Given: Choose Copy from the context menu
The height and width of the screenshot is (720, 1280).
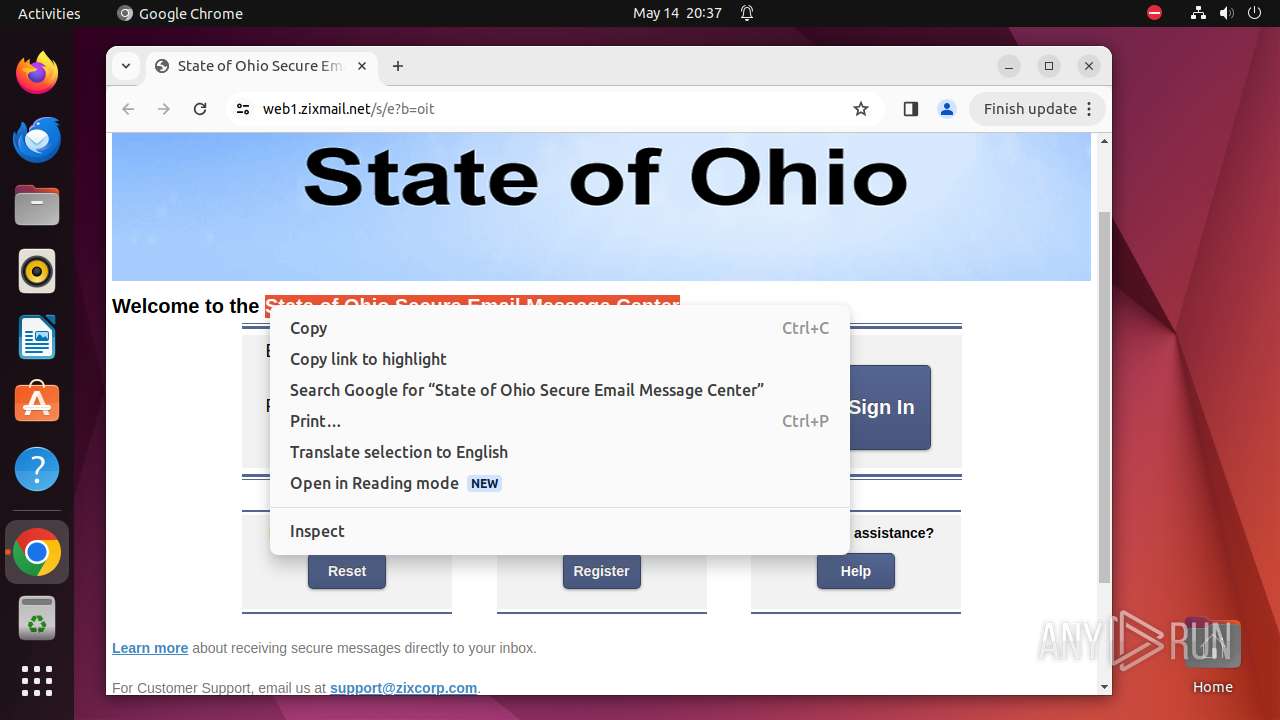Looking at the screenshot, I should (560, 328).
